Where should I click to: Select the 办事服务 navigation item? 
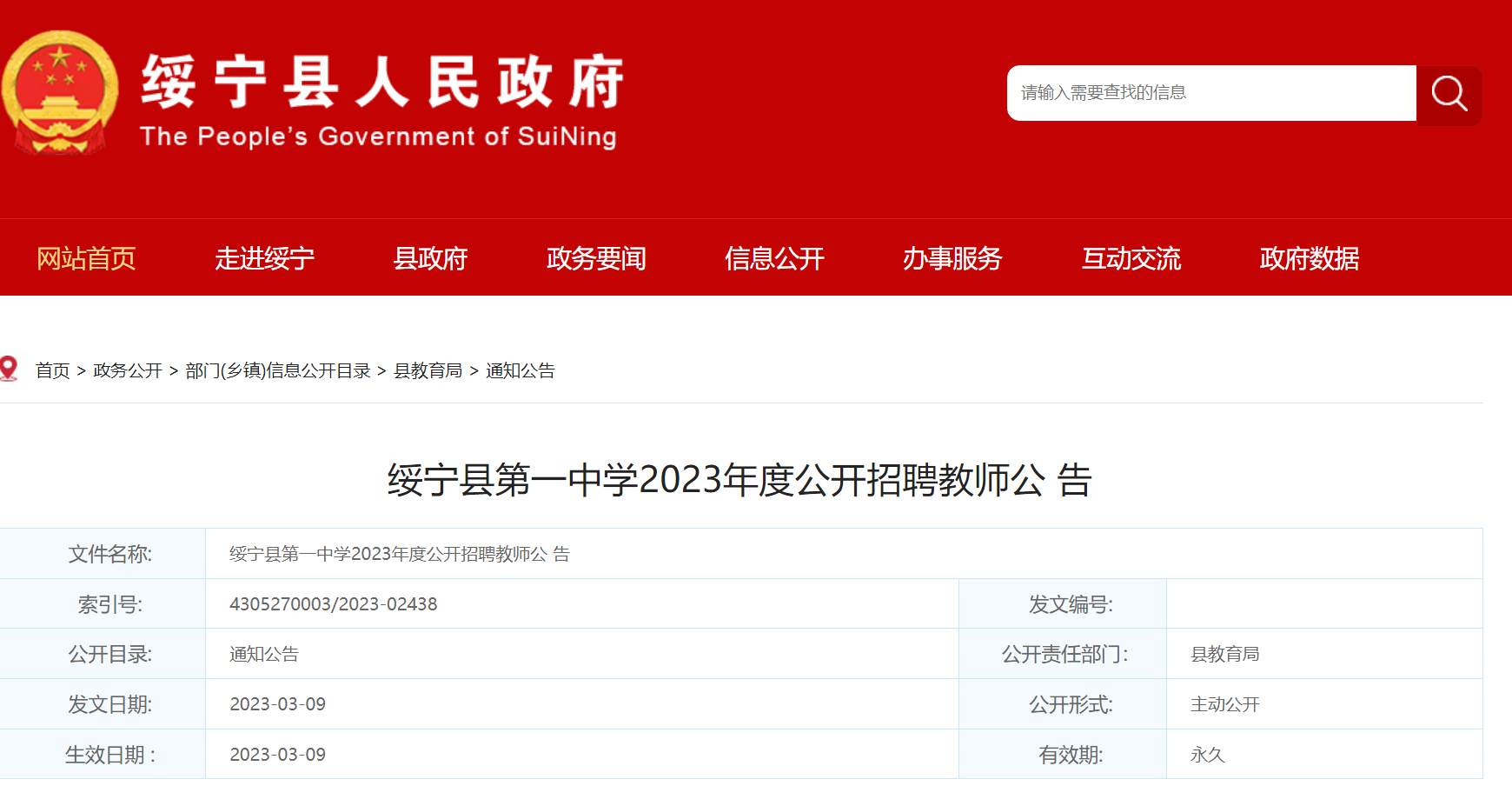(952, 258)
